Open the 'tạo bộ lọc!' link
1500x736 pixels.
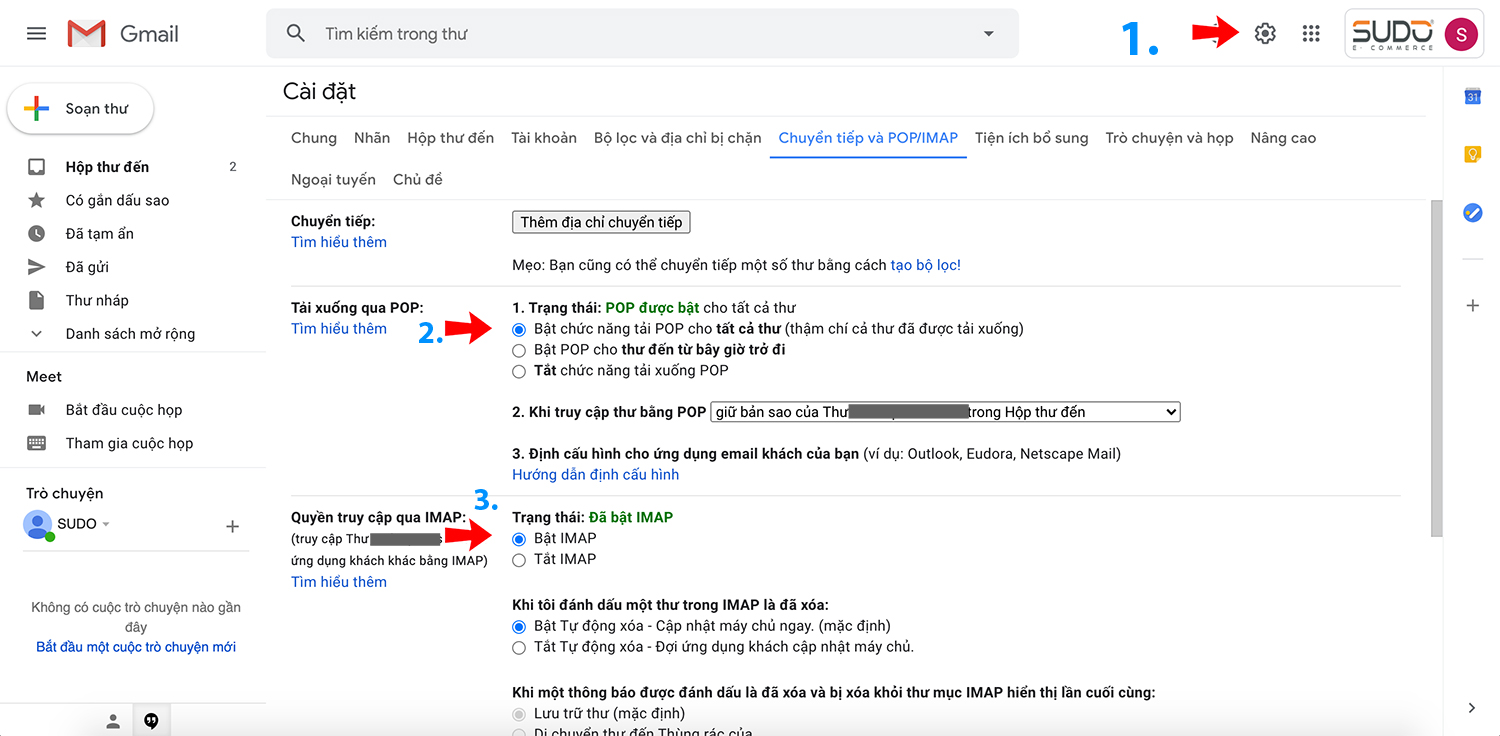point(924,264)
